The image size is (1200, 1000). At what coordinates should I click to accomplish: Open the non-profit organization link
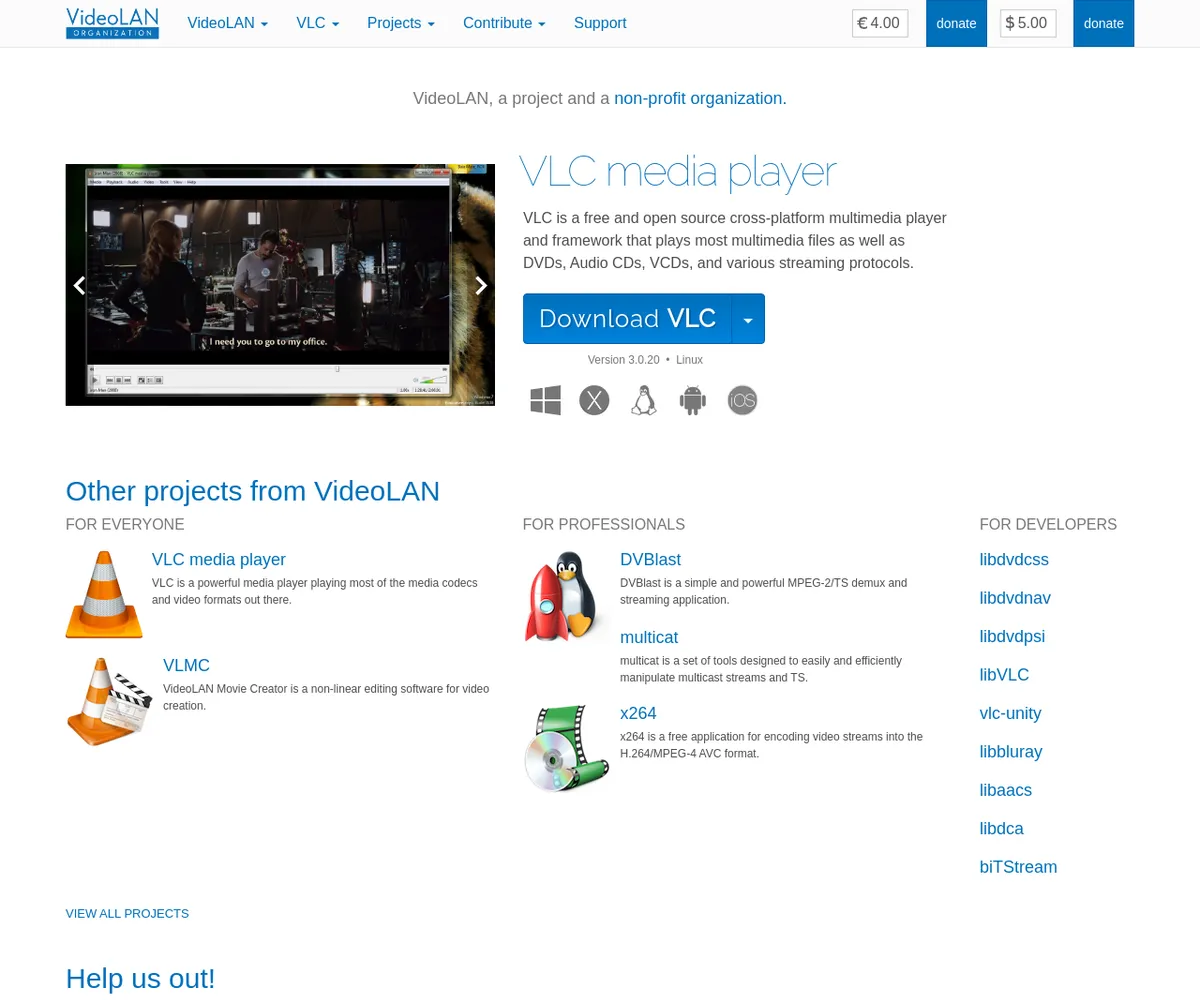click(700, 98)
